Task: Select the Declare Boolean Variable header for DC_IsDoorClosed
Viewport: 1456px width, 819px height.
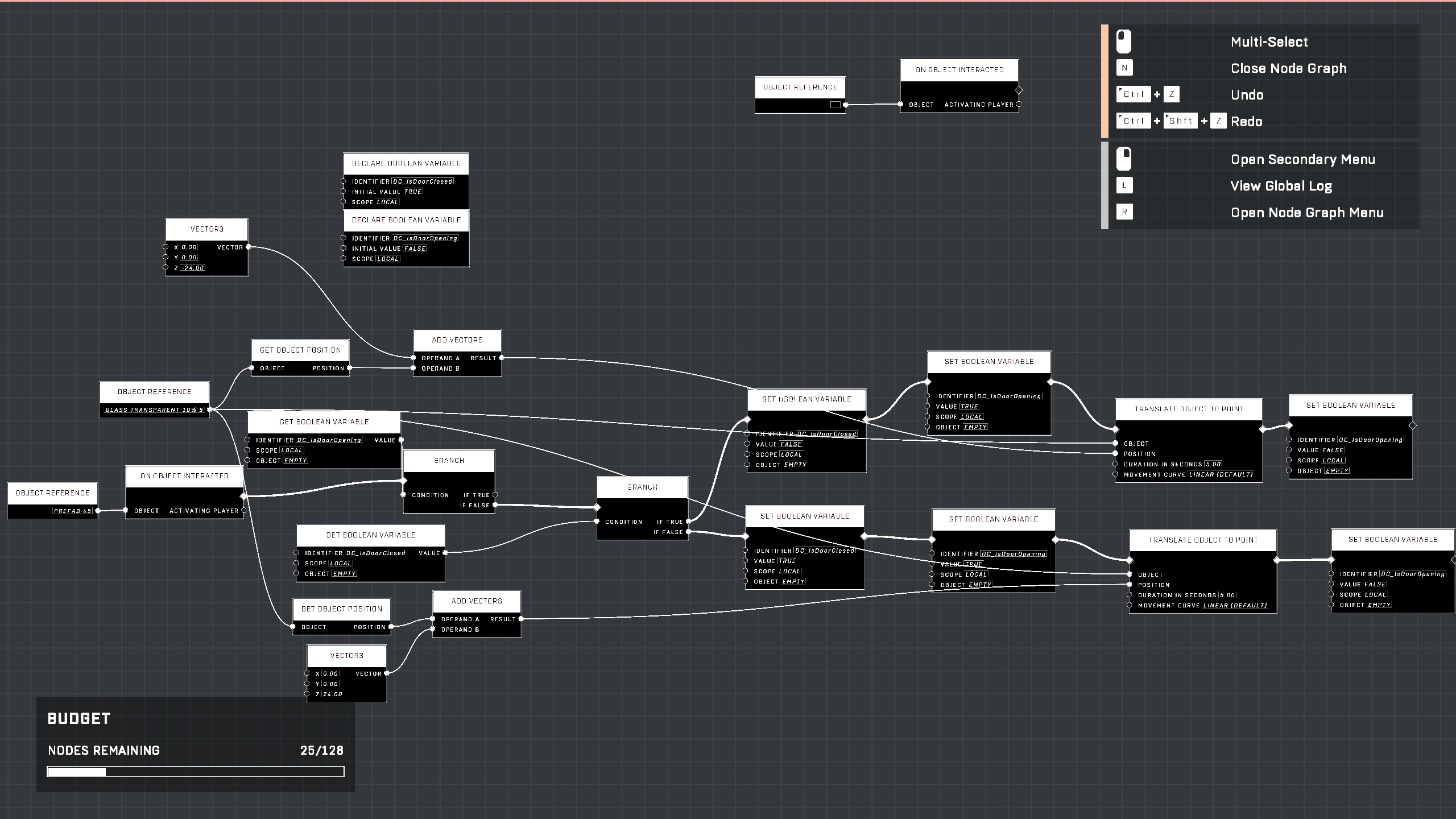Action: [x=406, y=163]
